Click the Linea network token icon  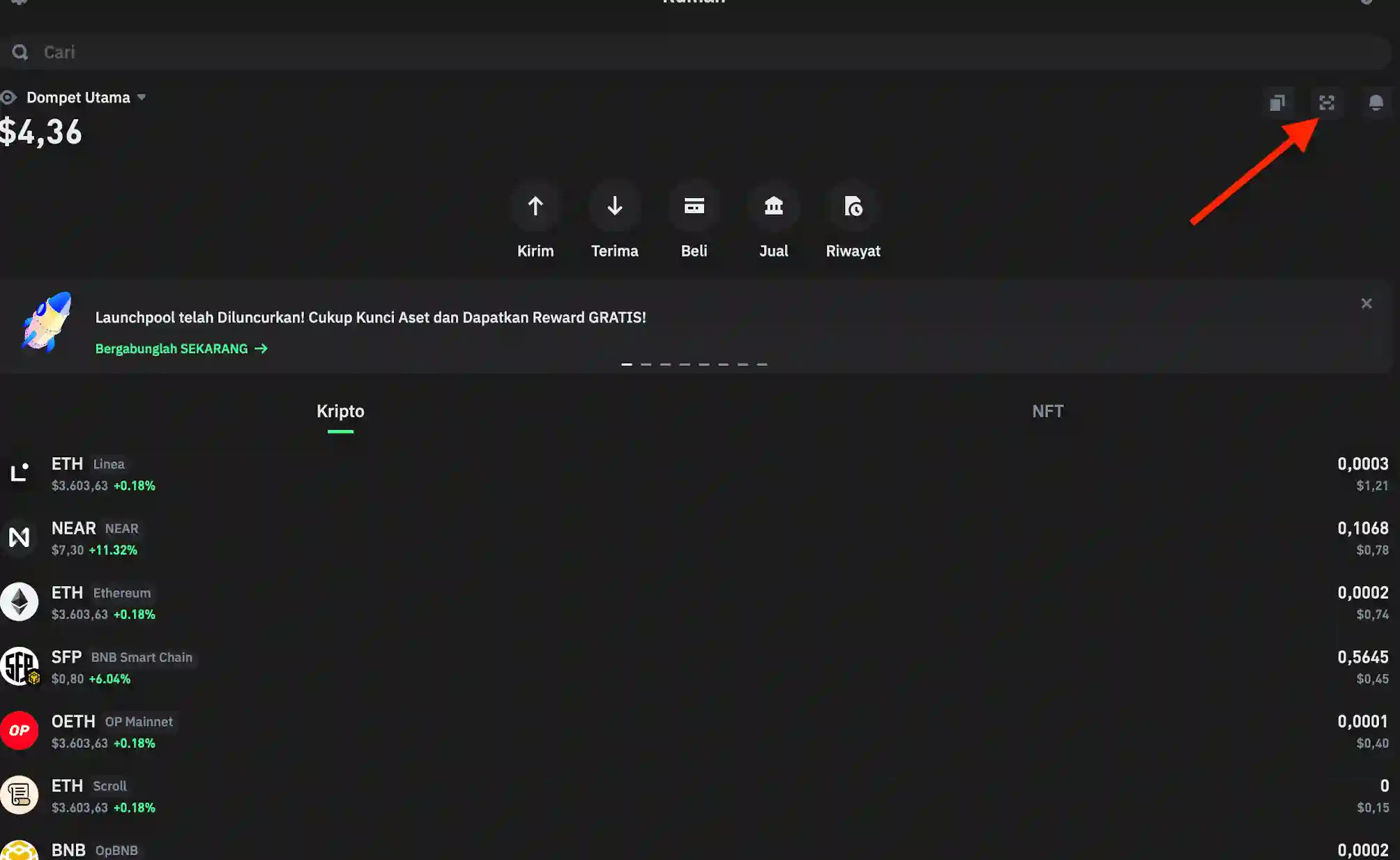pyautogui.click(x=19, y=473)
